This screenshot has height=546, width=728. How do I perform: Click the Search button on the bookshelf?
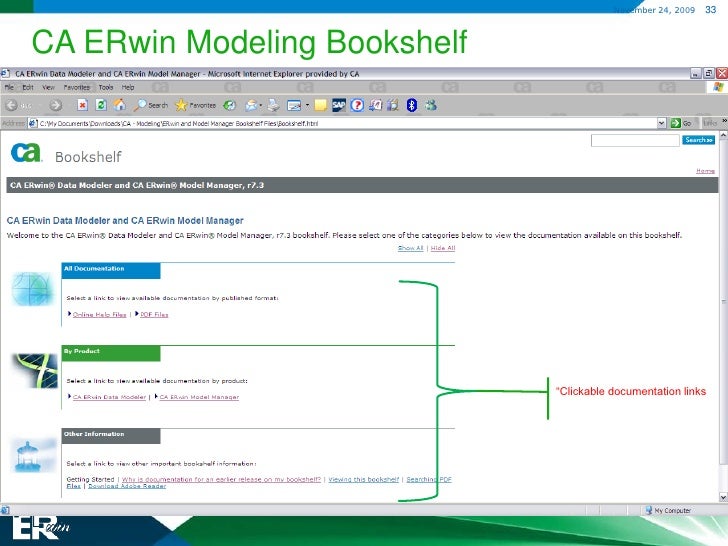(698, 140)
